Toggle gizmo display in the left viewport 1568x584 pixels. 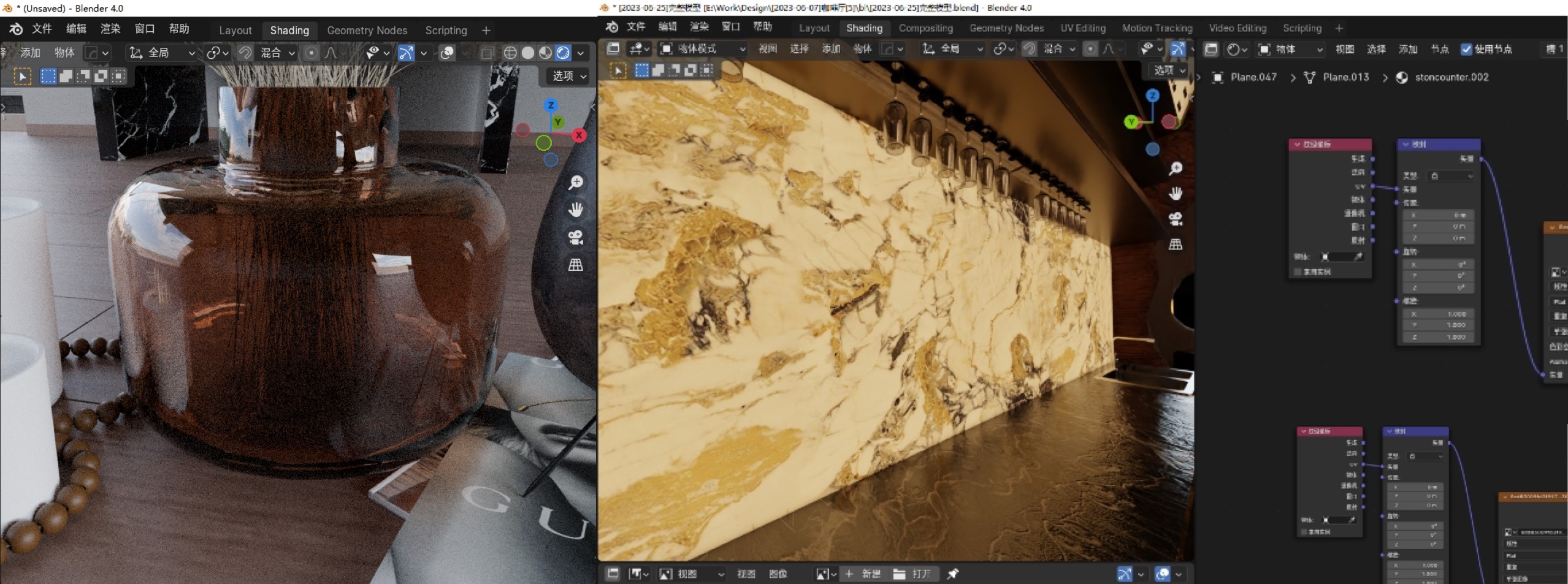click(406, 53)
